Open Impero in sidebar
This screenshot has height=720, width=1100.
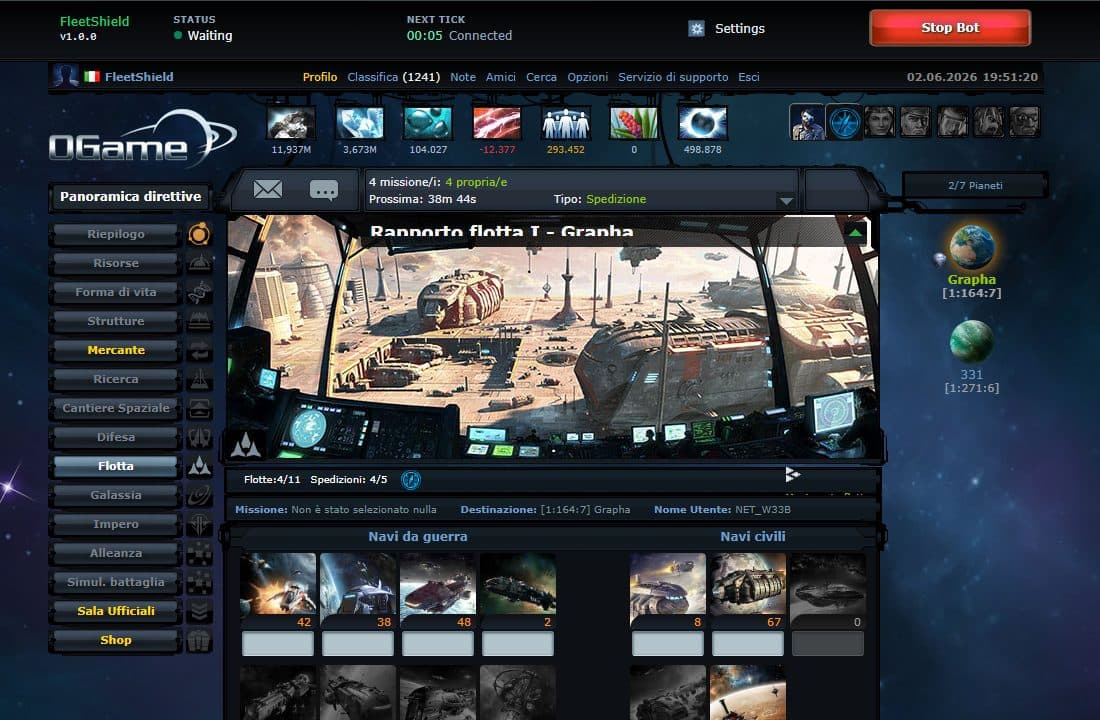click(x=116, y=524)
